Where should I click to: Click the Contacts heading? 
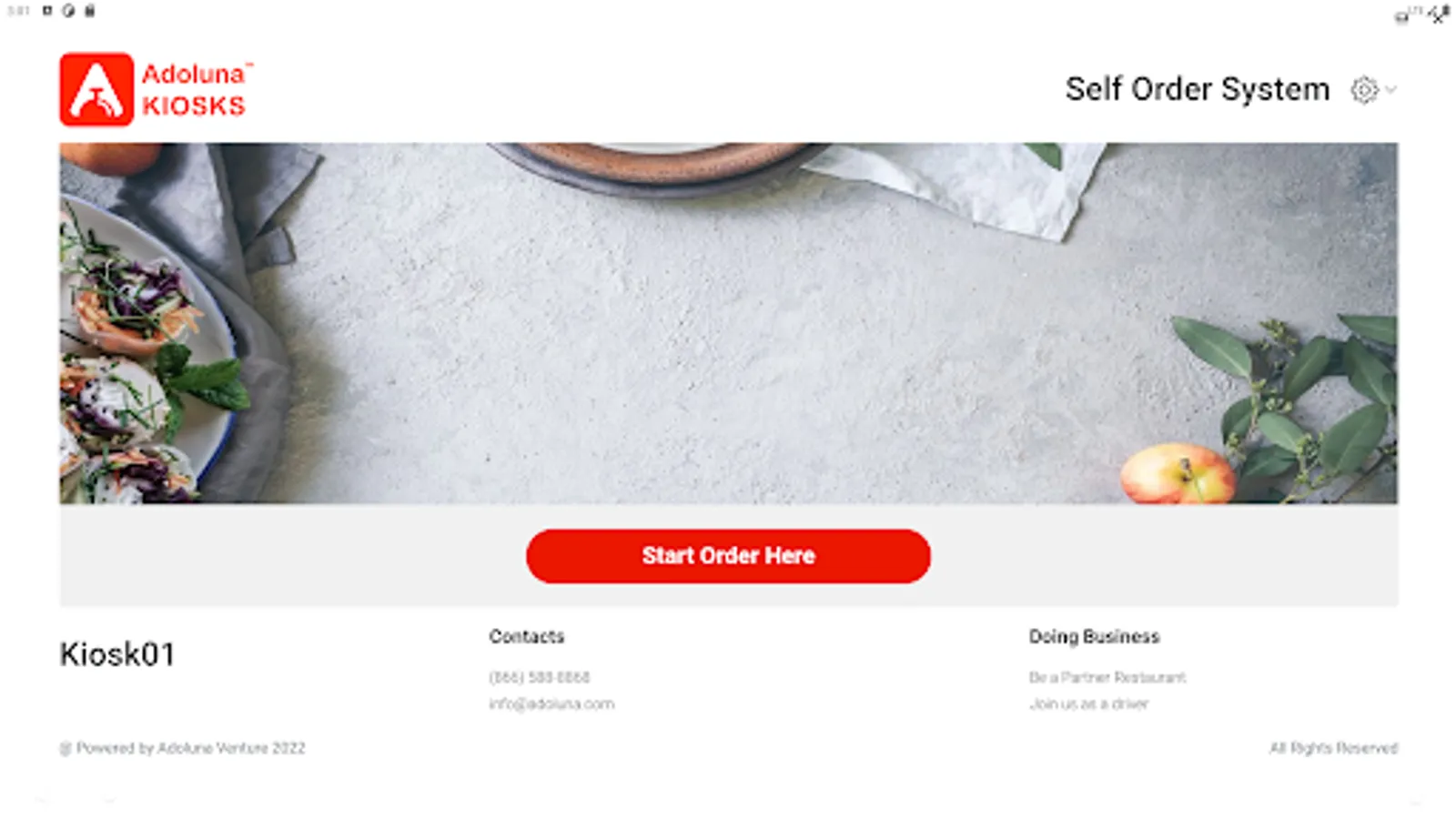pyautogui.click(x=526, y=636)
